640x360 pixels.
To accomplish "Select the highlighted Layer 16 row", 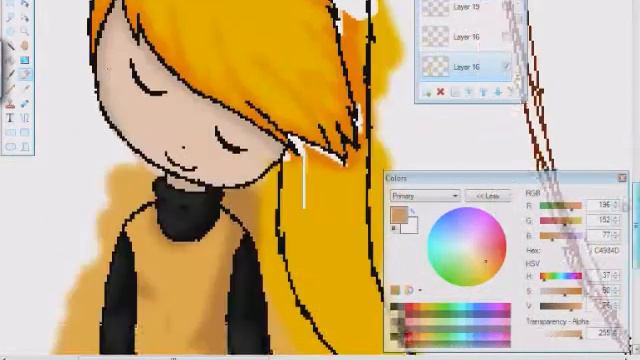I will 465,67.
